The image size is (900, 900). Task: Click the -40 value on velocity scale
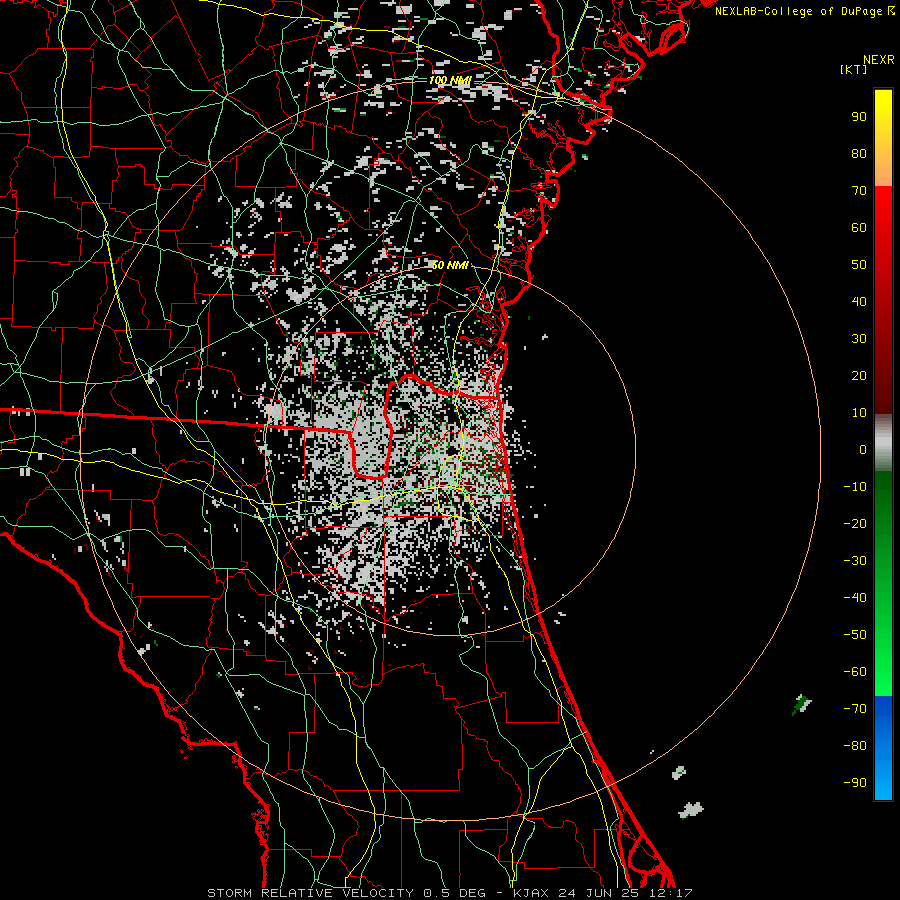tap(855, 598)
